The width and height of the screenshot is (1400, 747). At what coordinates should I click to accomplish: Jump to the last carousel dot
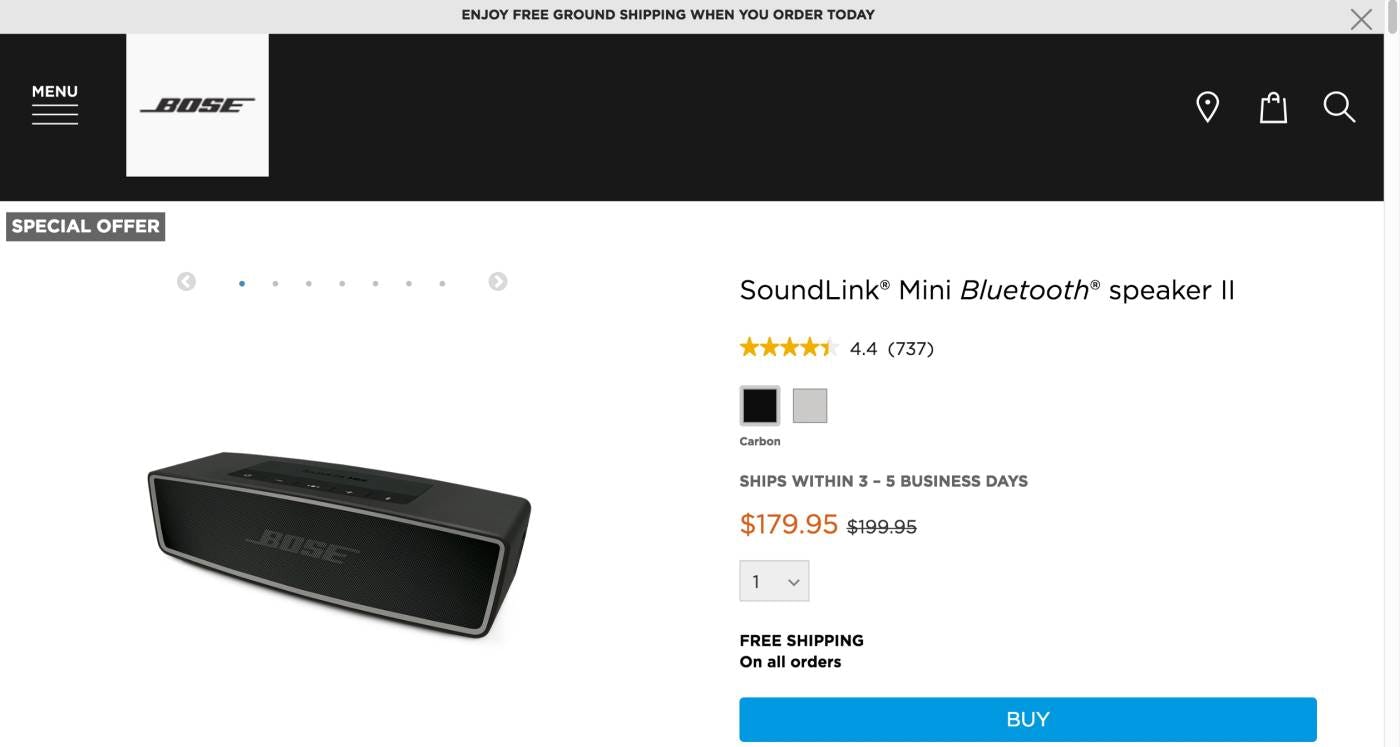click(x=442, y=284)
